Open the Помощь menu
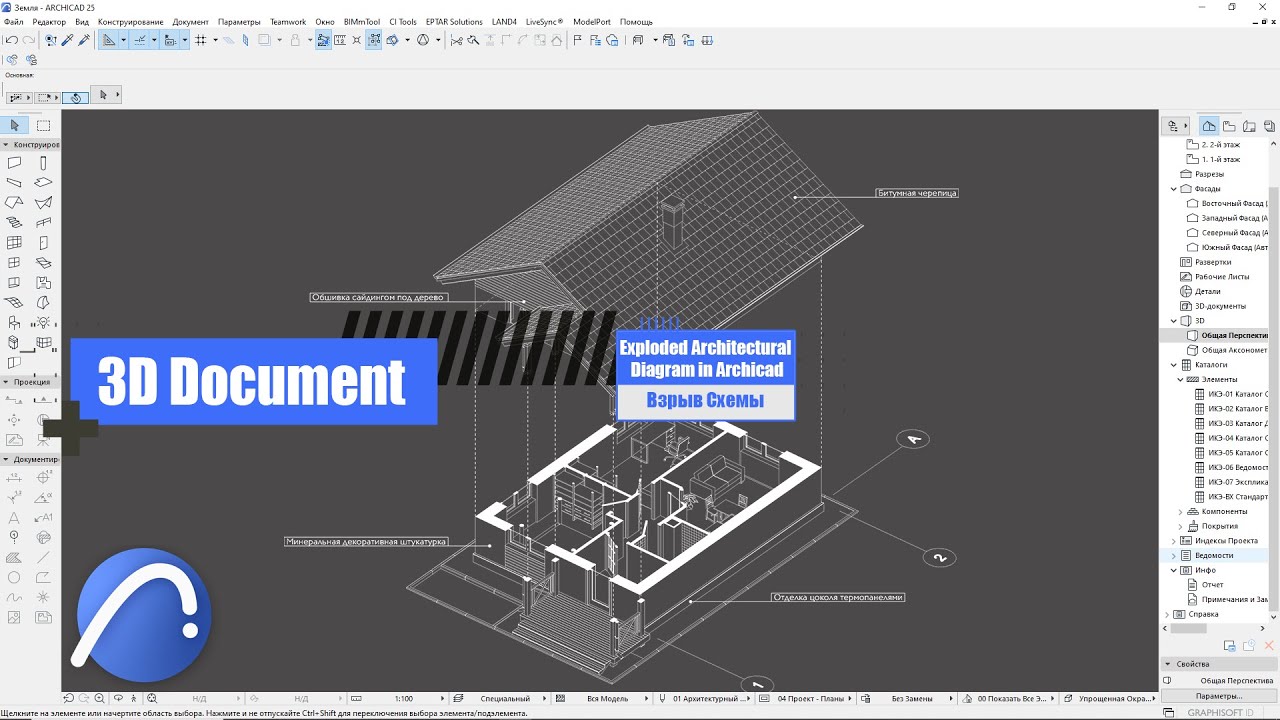Image resolution: width=1280 pixels, height=720 pixels. [x=636, y=22]
